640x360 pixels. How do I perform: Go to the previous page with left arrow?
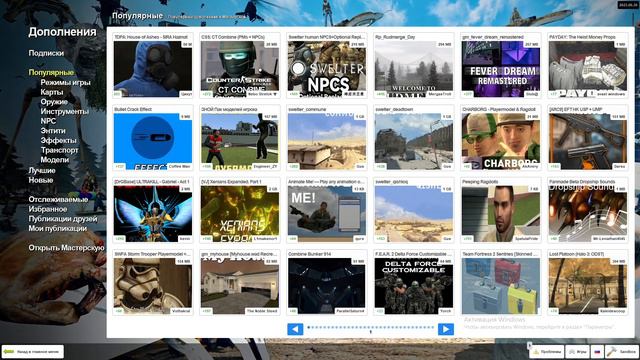point(295,329)
